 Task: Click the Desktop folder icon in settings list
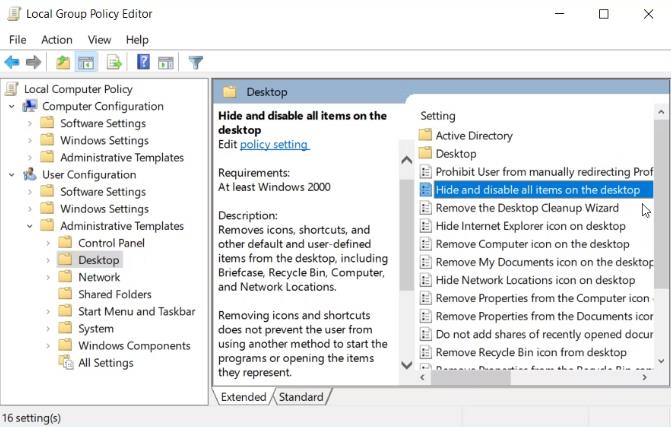[x=425, y=153]
